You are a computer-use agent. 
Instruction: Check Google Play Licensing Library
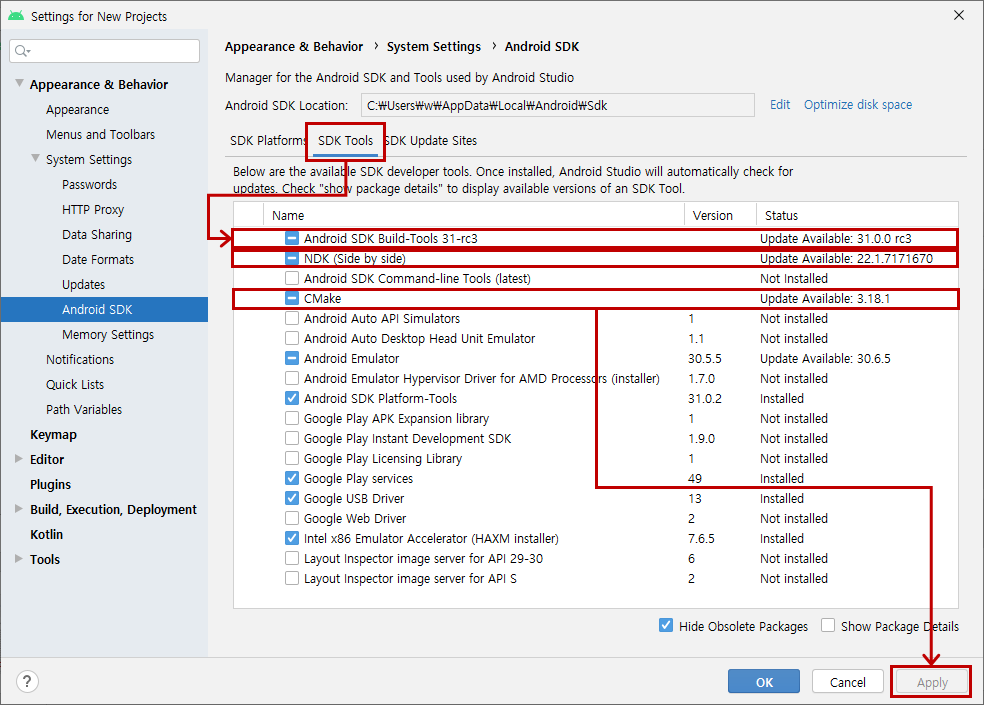(x=292, y=458)
